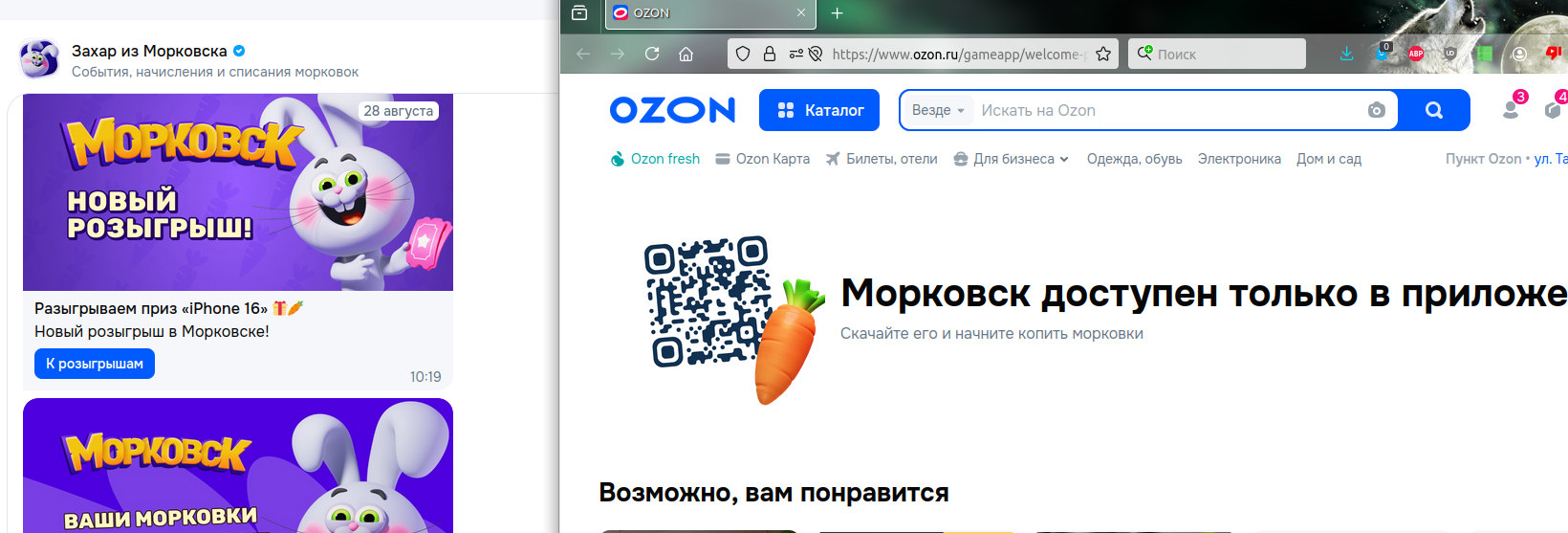This screenshot has height=533, width=1568.
Task: Open Электроника category
Action: tap(1239, 159)
